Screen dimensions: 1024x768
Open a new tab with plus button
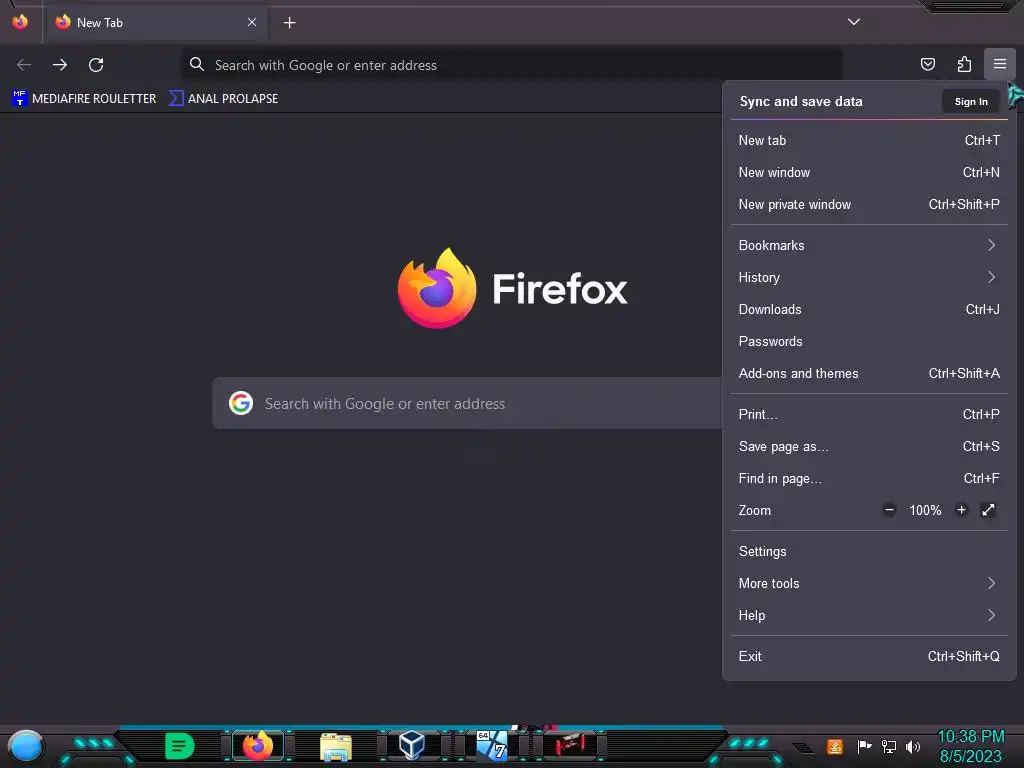pos(289,23)
